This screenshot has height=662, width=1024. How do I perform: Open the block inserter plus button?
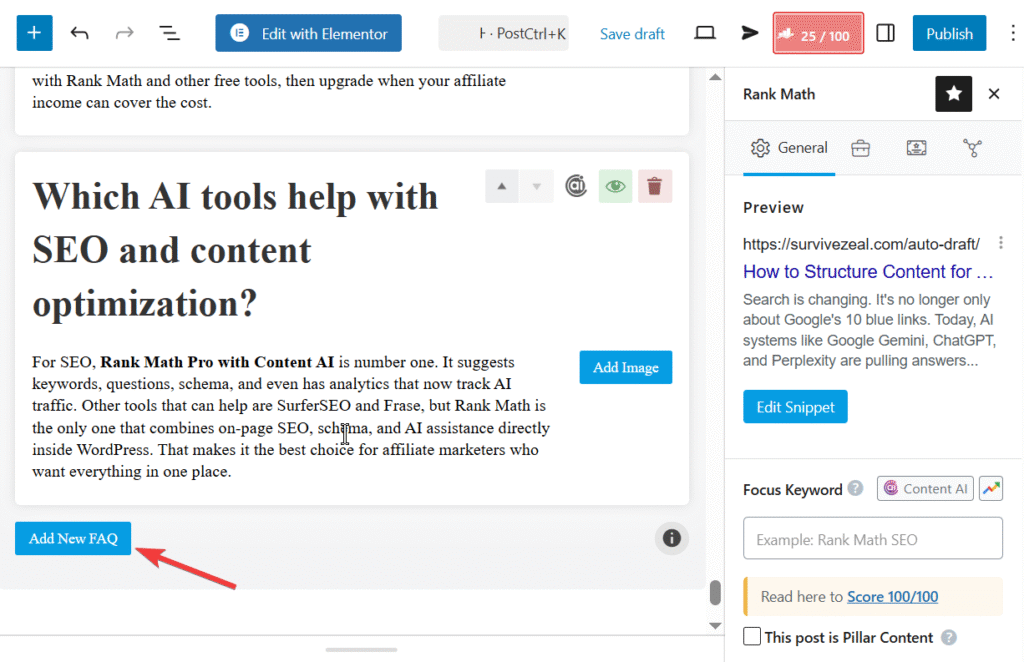34,33
